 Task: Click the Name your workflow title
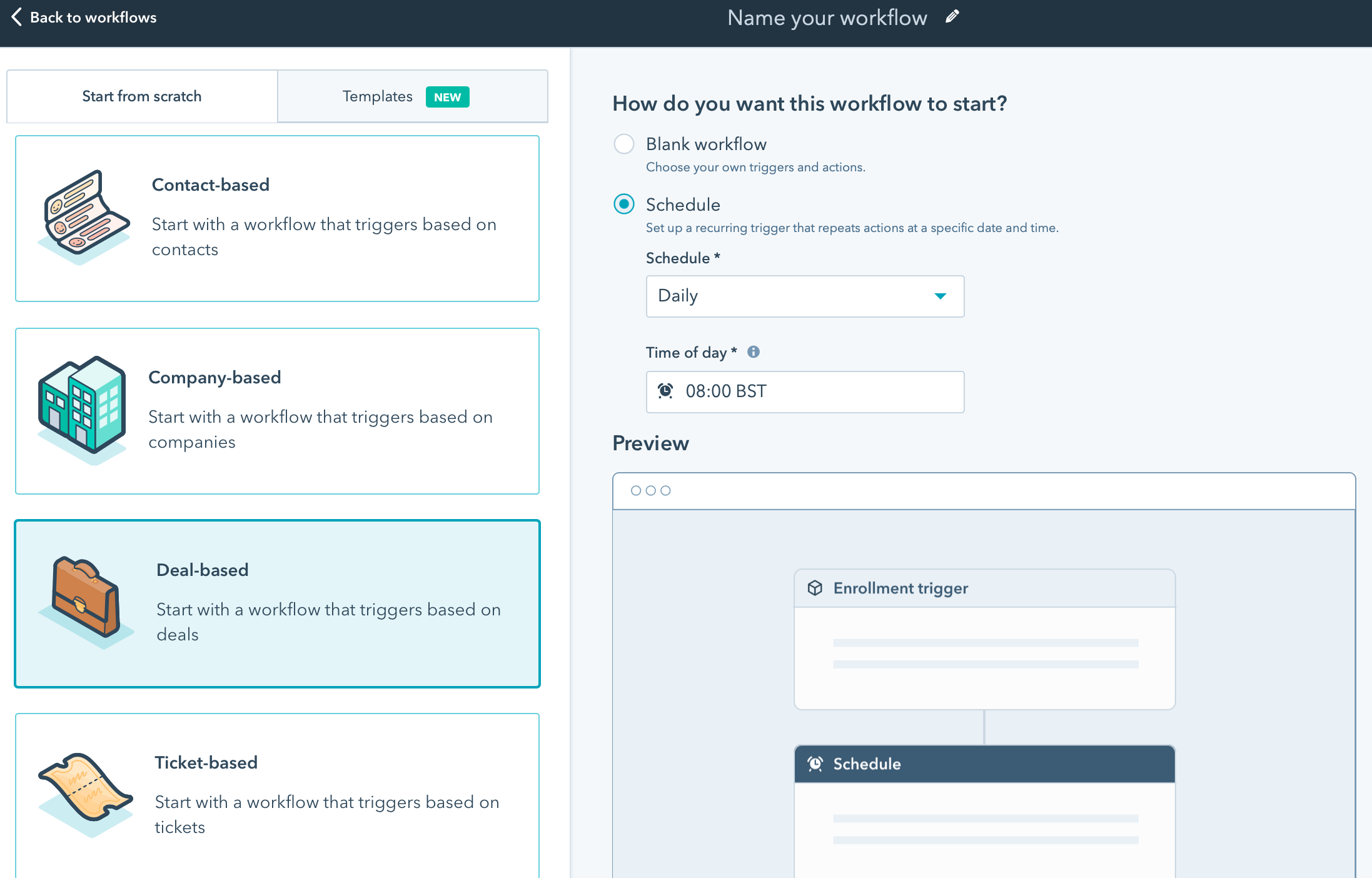(x=827, y=18)
